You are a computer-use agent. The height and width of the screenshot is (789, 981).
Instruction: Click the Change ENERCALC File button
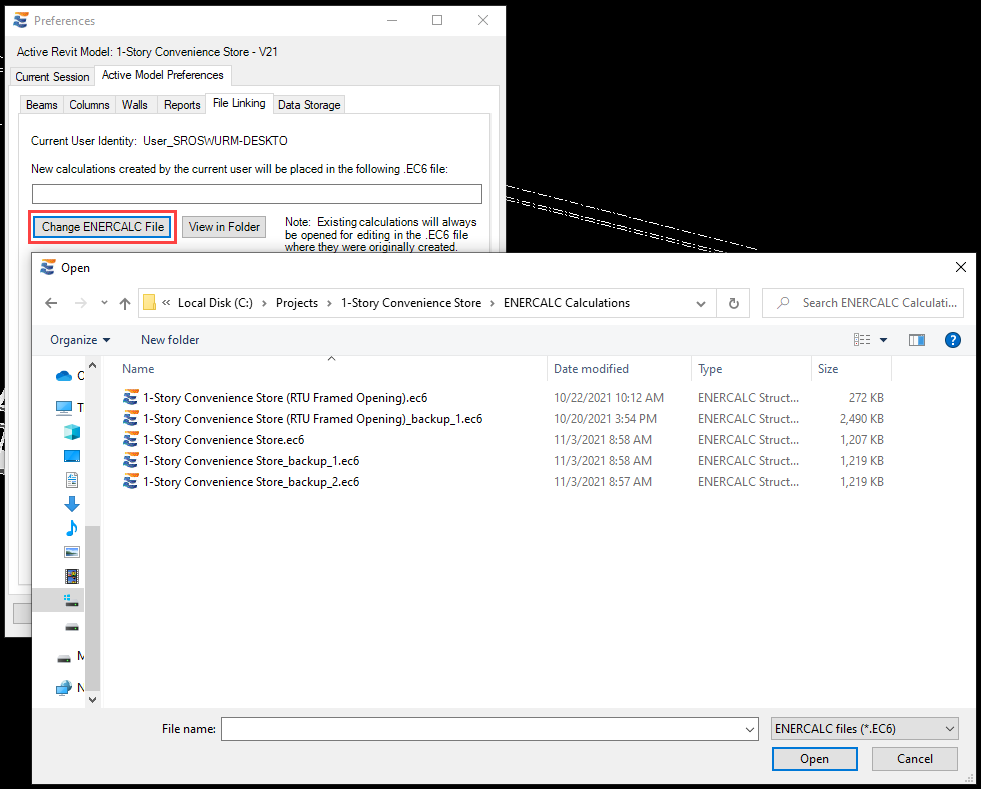(103, 227)
